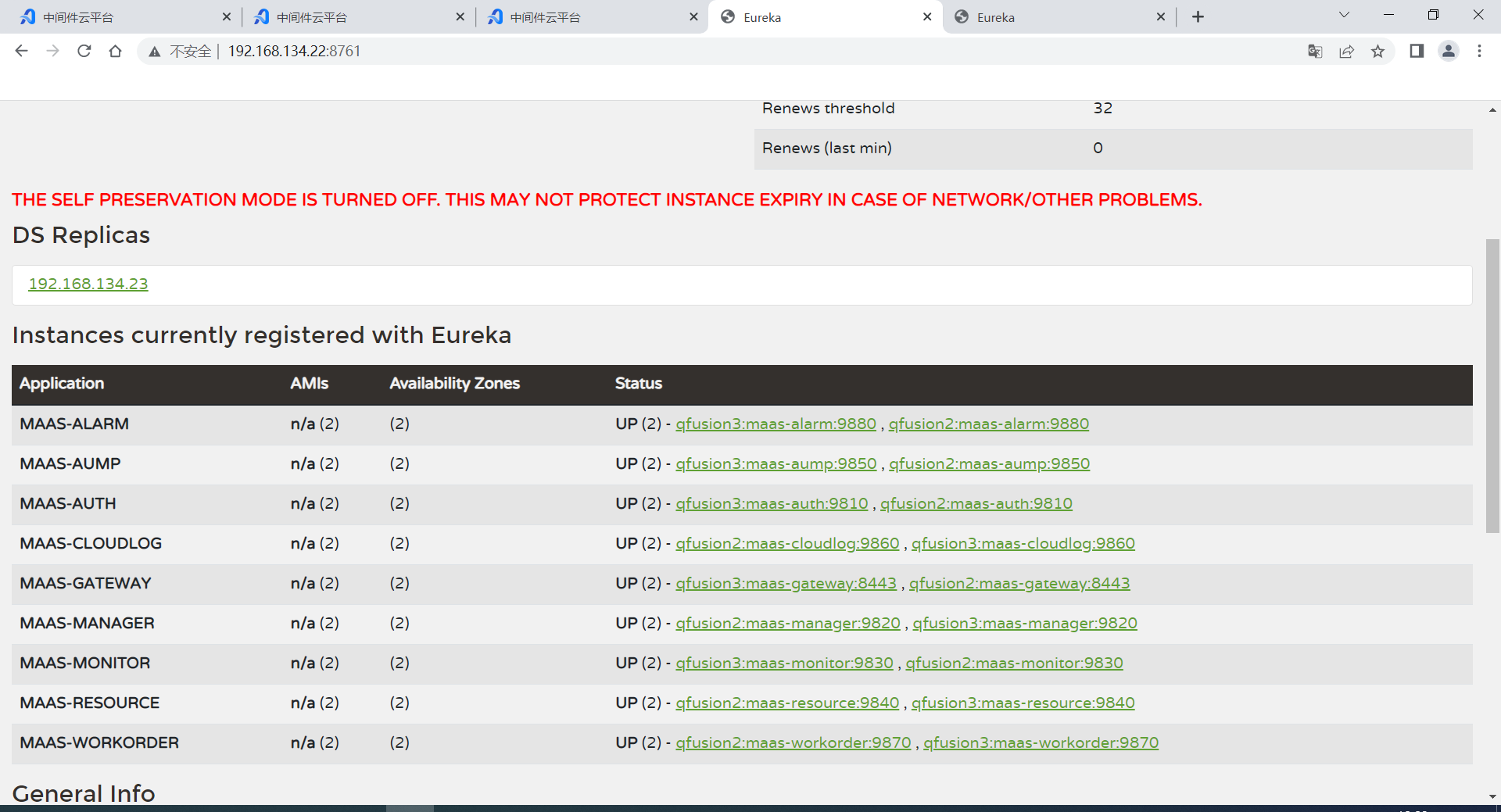Click the Availability Zones column header

point(455,383)
